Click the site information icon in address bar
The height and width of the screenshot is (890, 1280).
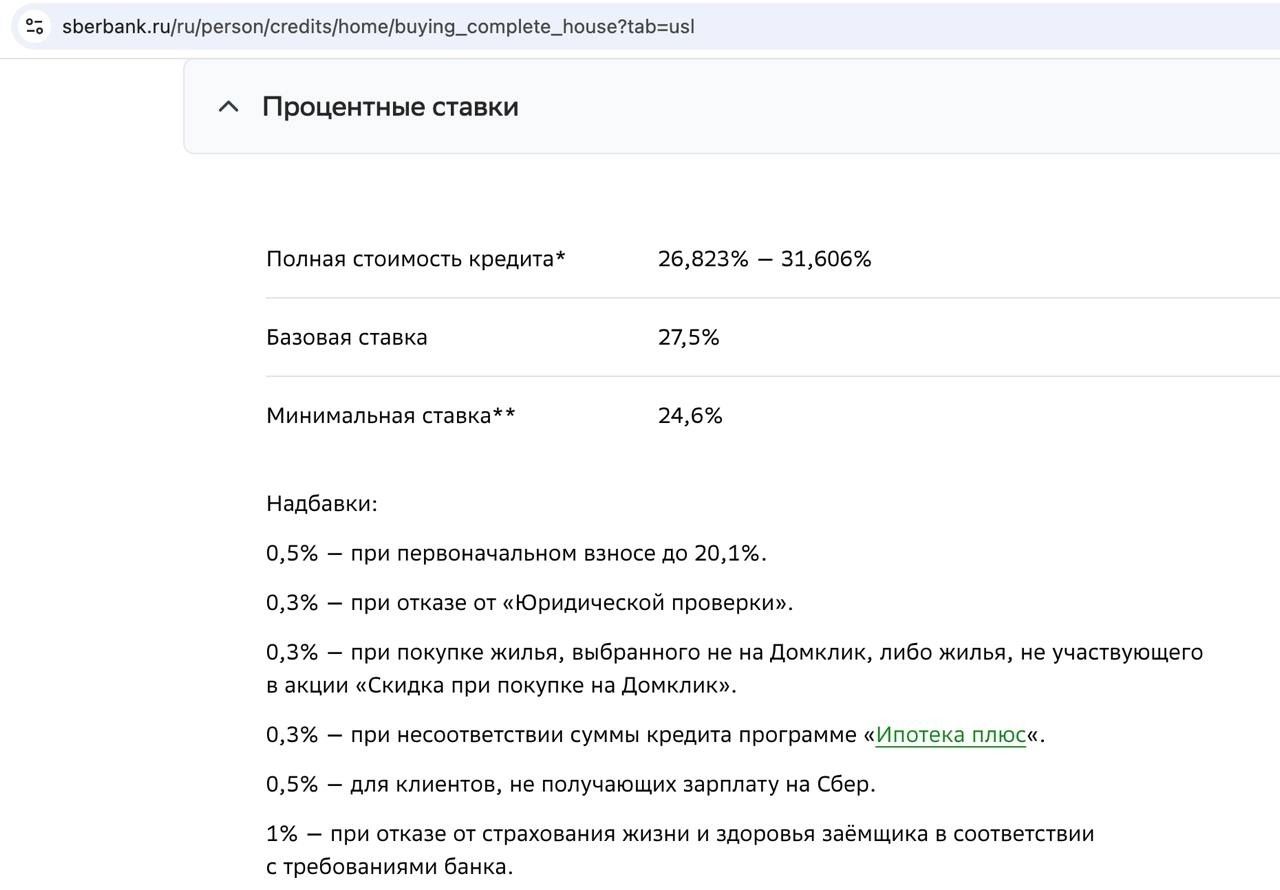coord(34,26)
